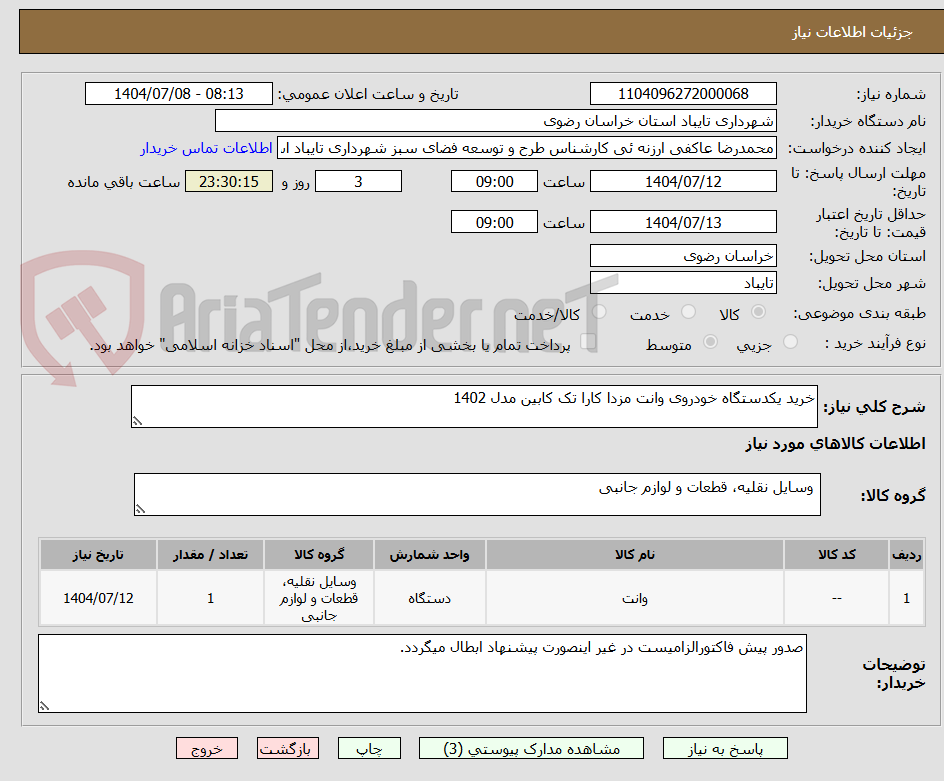
Task: Select the متوسط purchase process option
Action: click(711, 340)
